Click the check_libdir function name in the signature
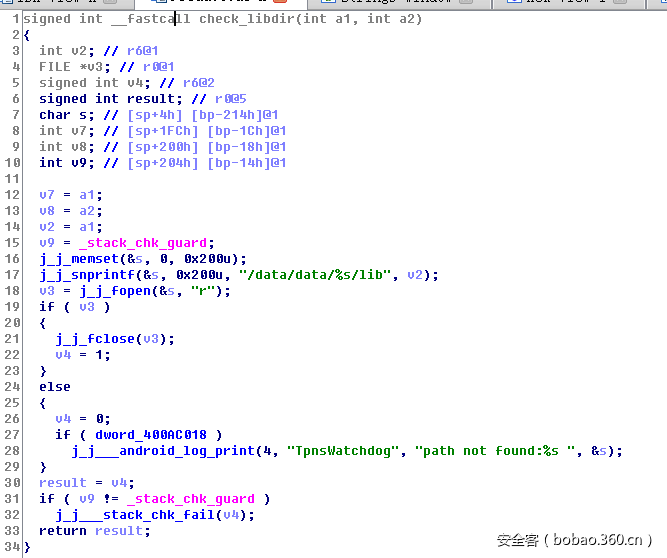 click(x=247, y=19)
